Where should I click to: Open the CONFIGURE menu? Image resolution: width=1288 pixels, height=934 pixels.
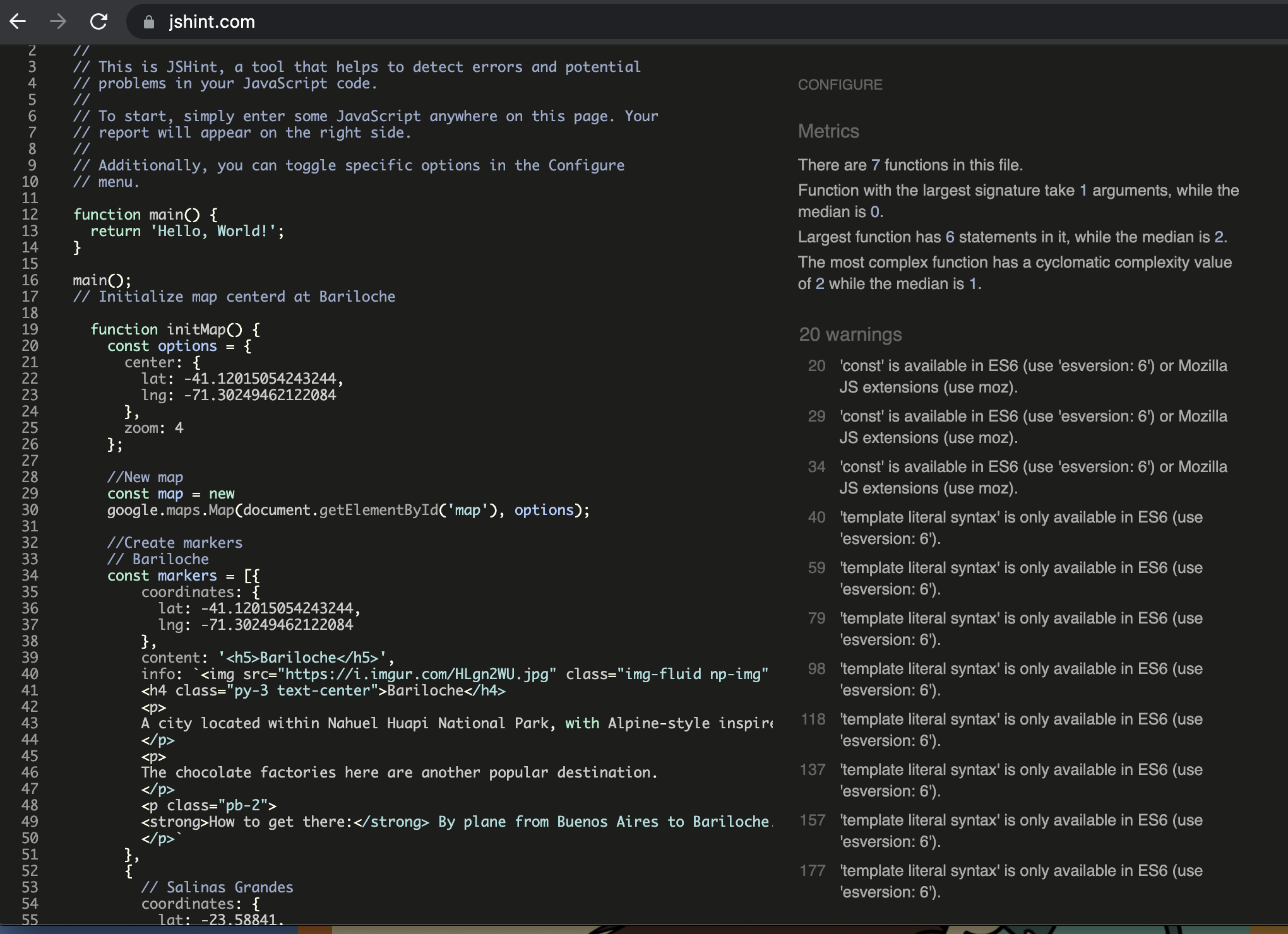tap(840, 85)
